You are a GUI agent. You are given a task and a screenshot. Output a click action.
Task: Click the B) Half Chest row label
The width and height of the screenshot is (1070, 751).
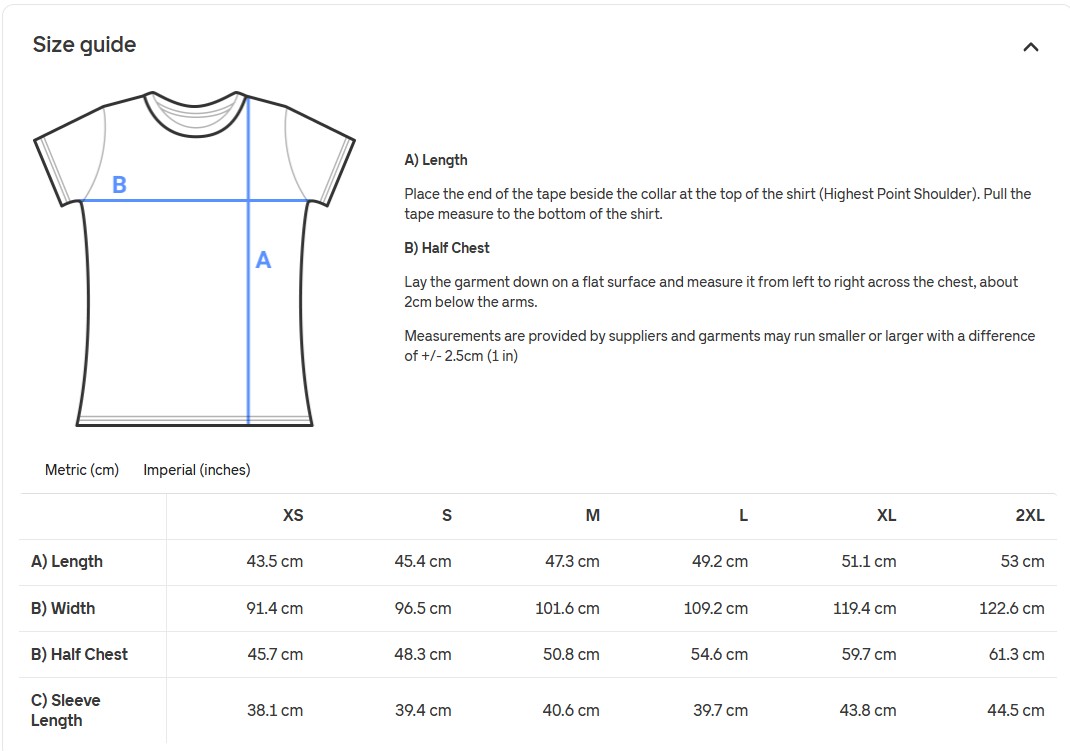click(79, 654)
